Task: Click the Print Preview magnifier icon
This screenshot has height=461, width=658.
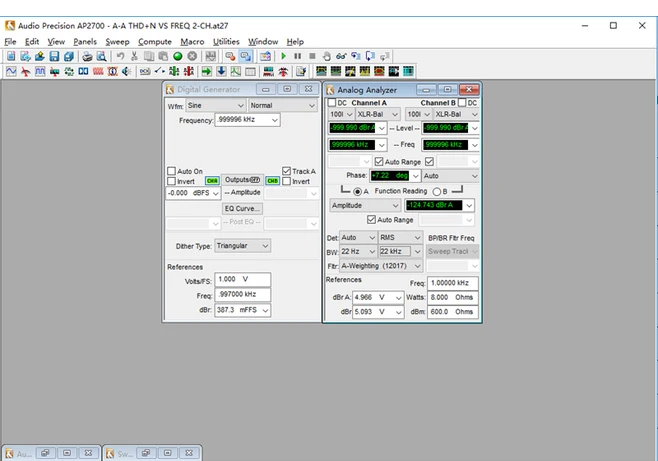Action: [101, 56]
